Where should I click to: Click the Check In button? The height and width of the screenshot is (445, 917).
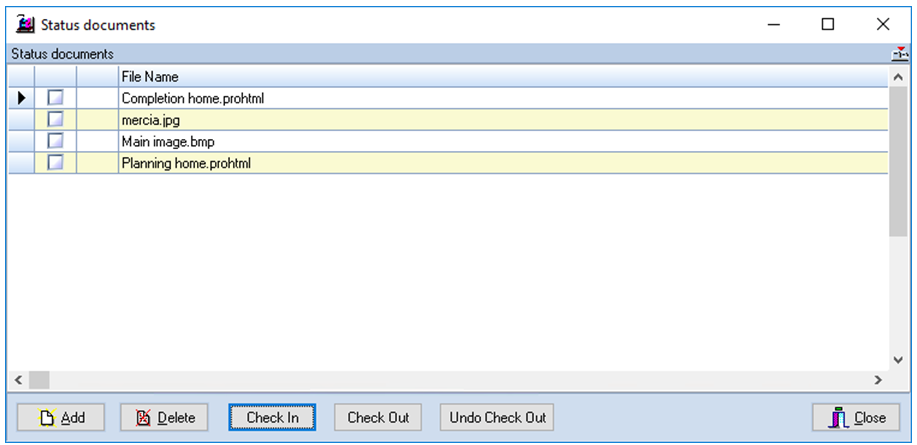click(273, 418)
